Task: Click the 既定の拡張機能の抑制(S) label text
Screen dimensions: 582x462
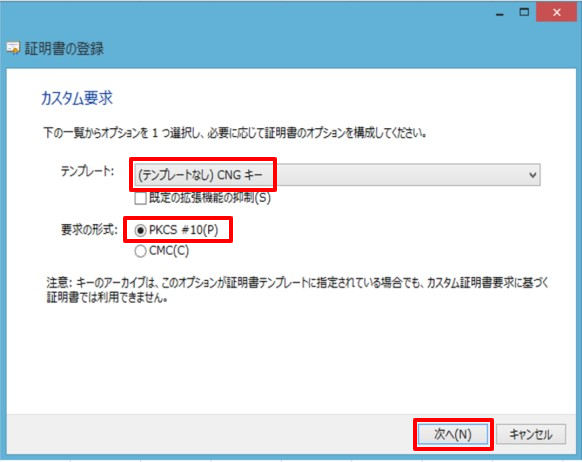Action: 210,198
